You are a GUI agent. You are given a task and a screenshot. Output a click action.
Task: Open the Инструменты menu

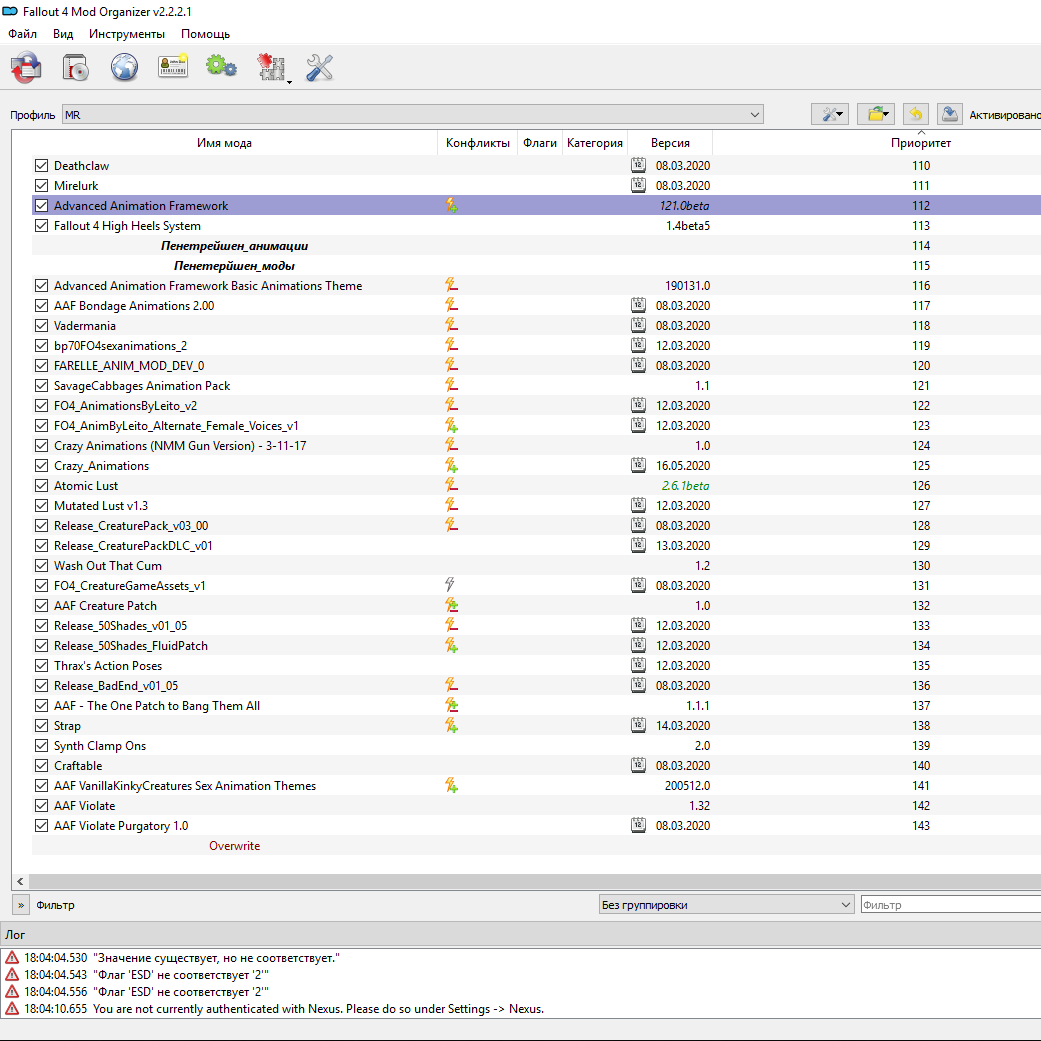point(127,33)
